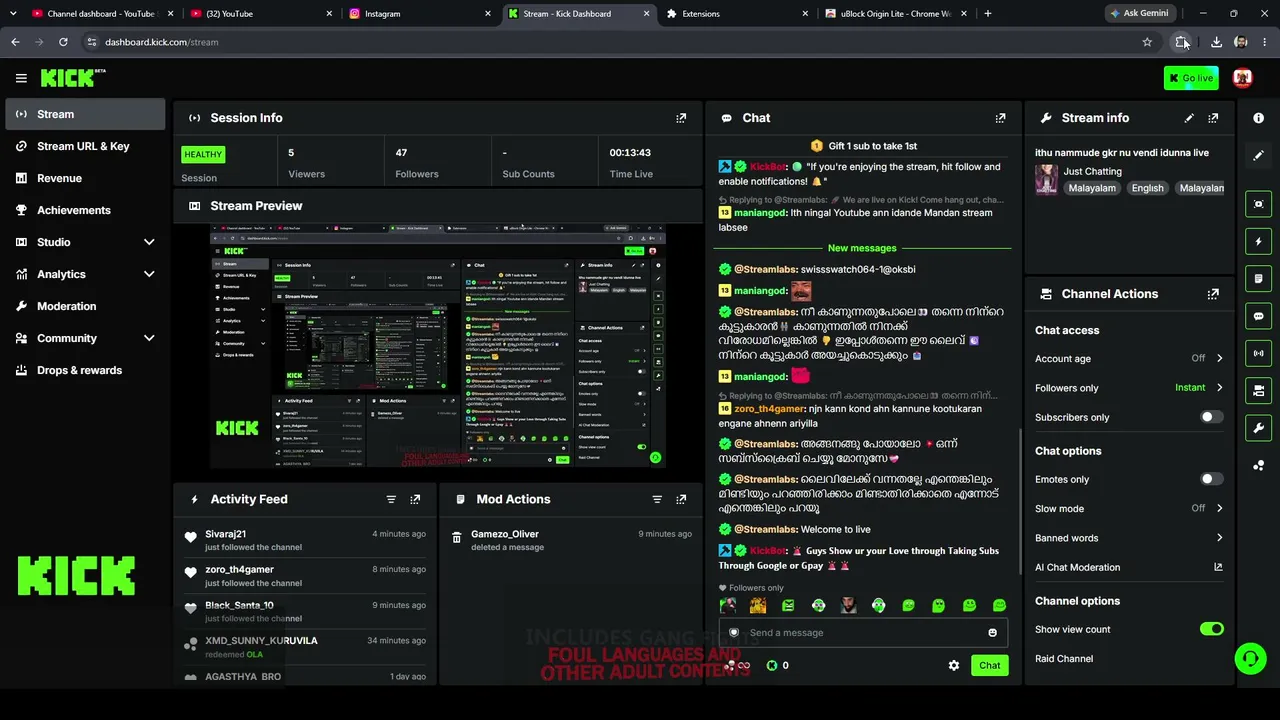Pop out the Session Info panel
Viewport: 1280px width, 720px height.
tap(681, 118)
